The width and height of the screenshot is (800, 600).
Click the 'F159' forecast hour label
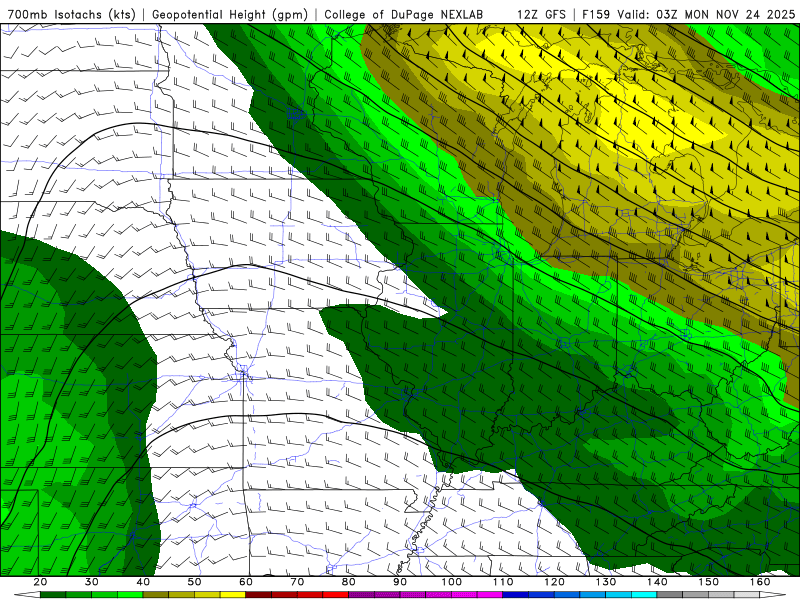pos(596,15)
